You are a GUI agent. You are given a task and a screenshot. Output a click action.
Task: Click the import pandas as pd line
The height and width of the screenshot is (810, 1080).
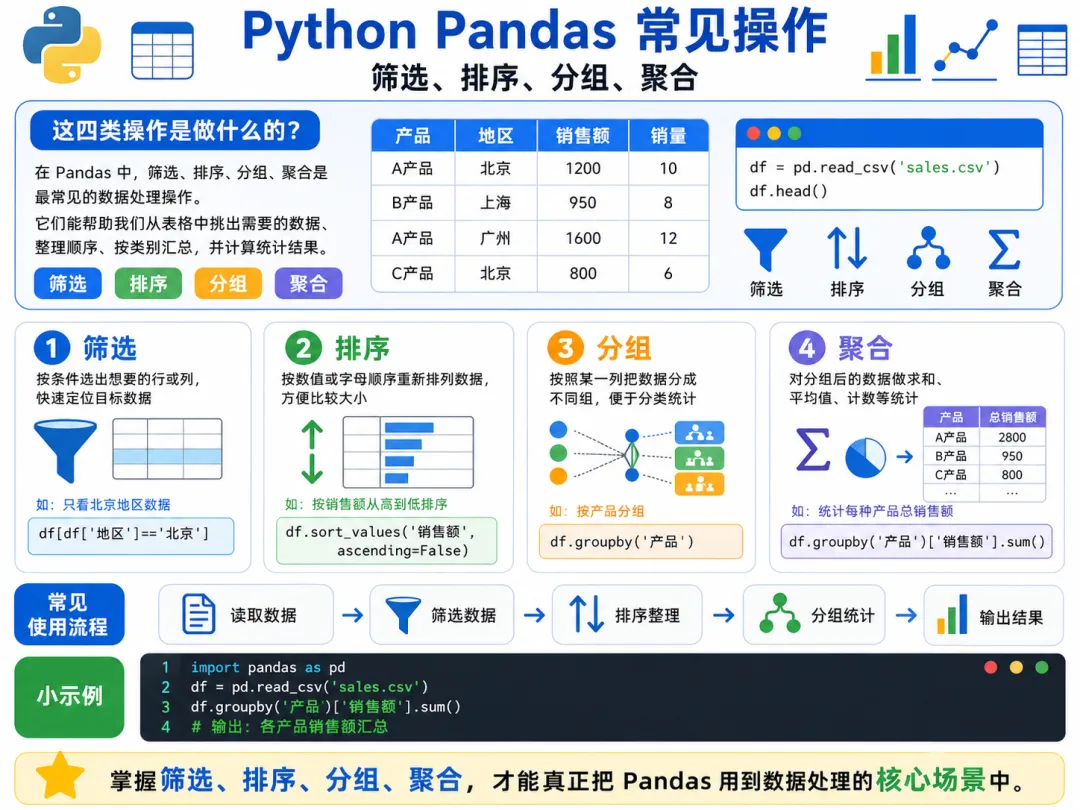click(x=268, y=667)
